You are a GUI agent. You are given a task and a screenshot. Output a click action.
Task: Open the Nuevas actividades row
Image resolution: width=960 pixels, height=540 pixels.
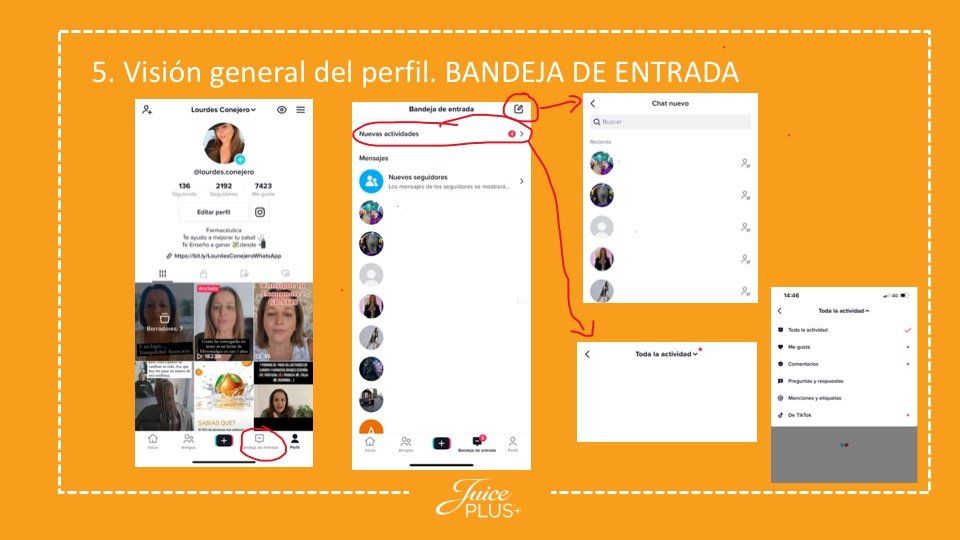[441, 133]
